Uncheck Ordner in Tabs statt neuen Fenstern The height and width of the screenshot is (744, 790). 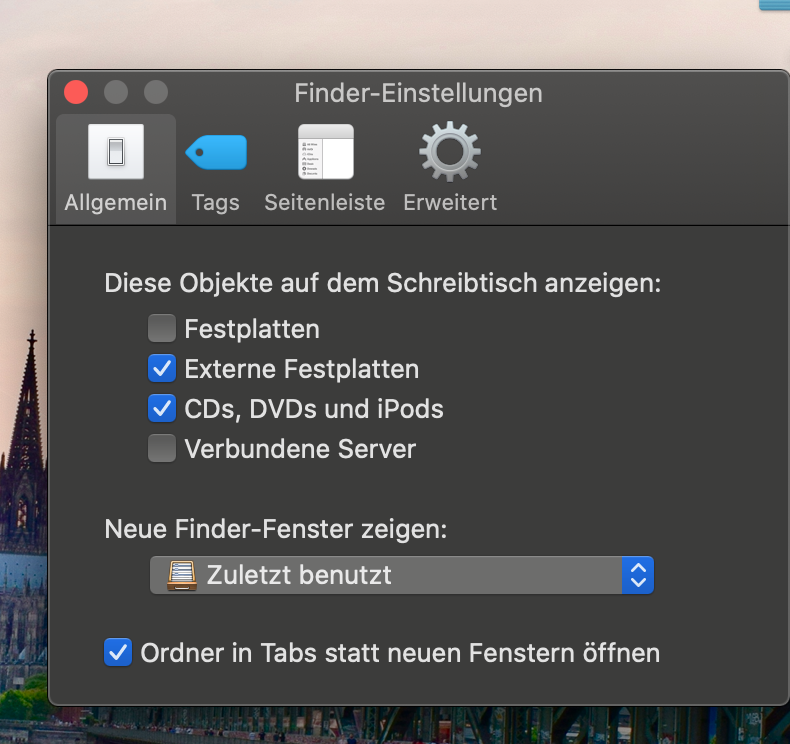[118, 654]
